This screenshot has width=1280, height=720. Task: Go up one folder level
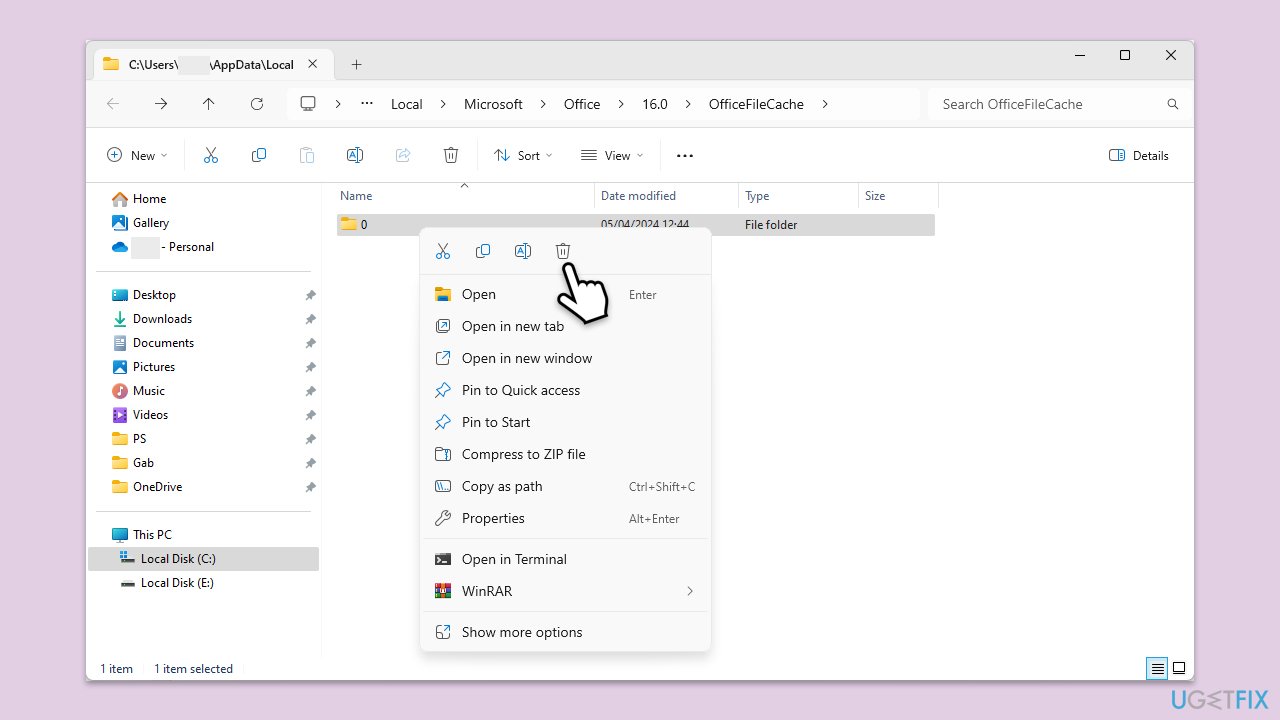208,104
